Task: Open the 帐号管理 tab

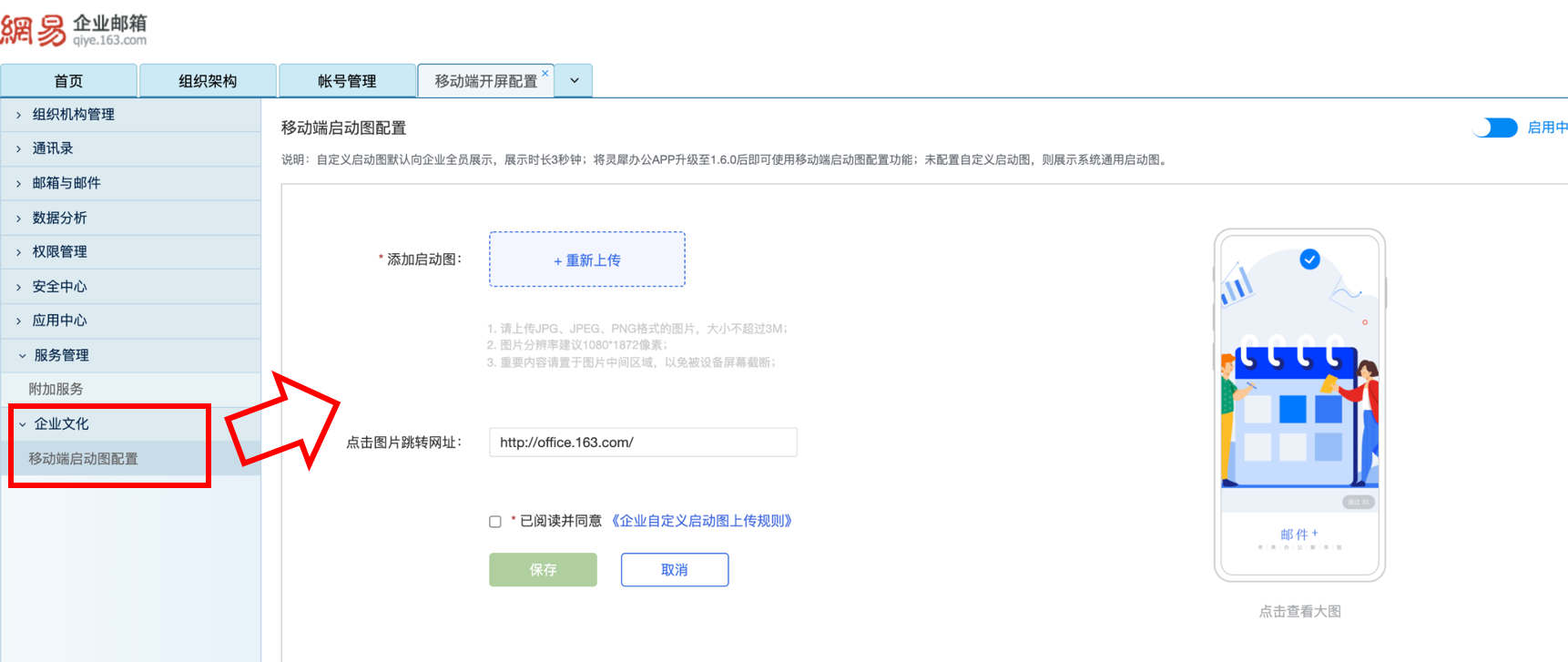Action: click(347, 81)
